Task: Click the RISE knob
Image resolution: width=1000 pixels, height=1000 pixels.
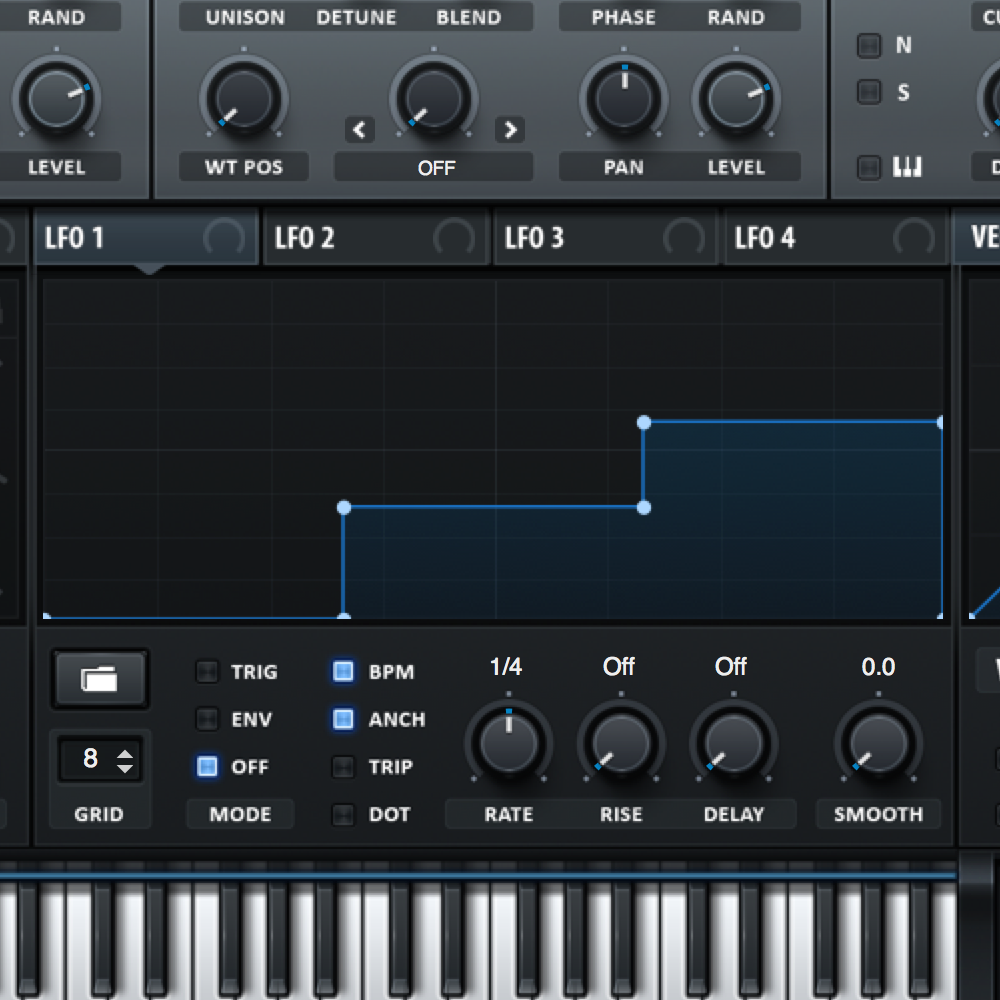Action: tap(621, 743)
